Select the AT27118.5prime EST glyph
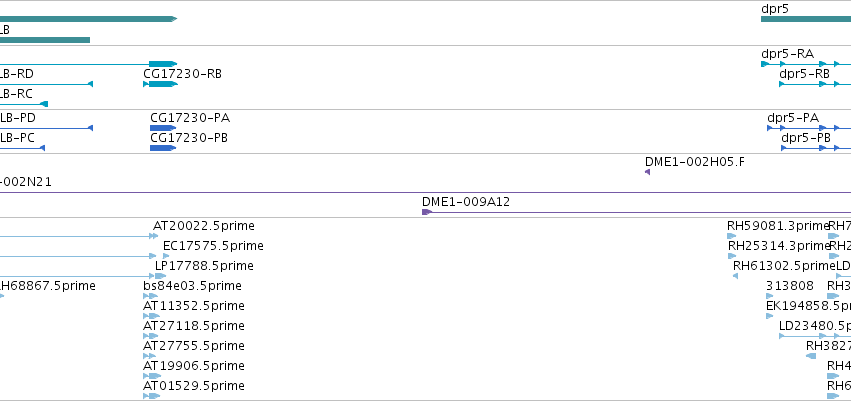 150,336
